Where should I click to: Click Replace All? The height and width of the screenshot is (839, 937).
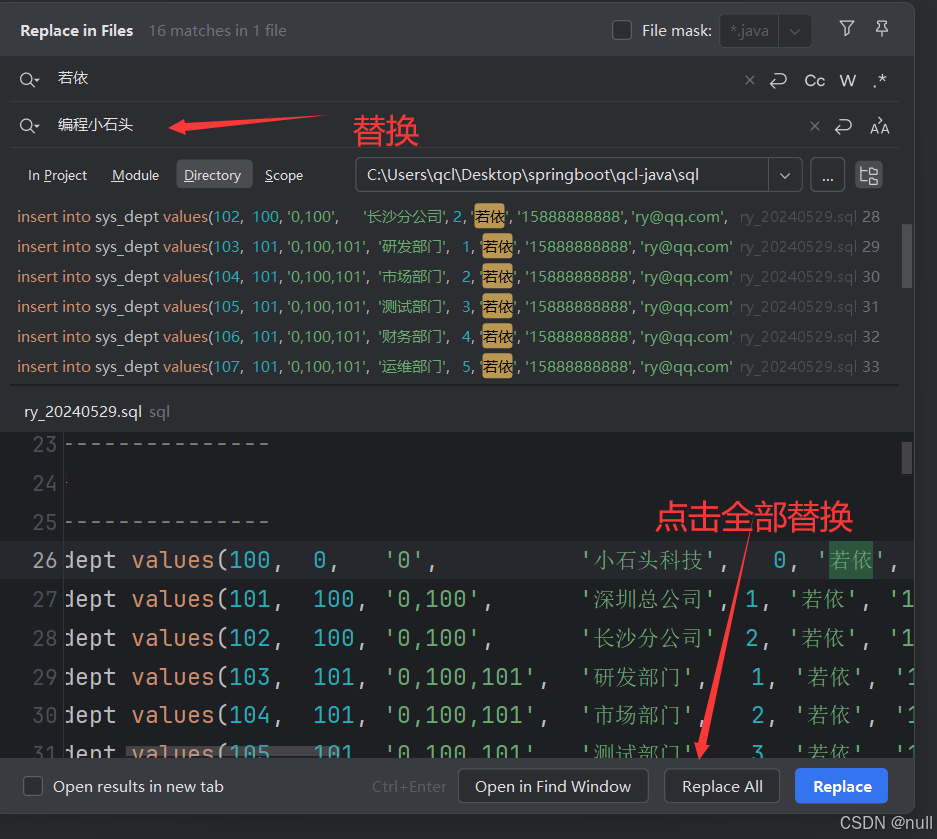[722, 786]
